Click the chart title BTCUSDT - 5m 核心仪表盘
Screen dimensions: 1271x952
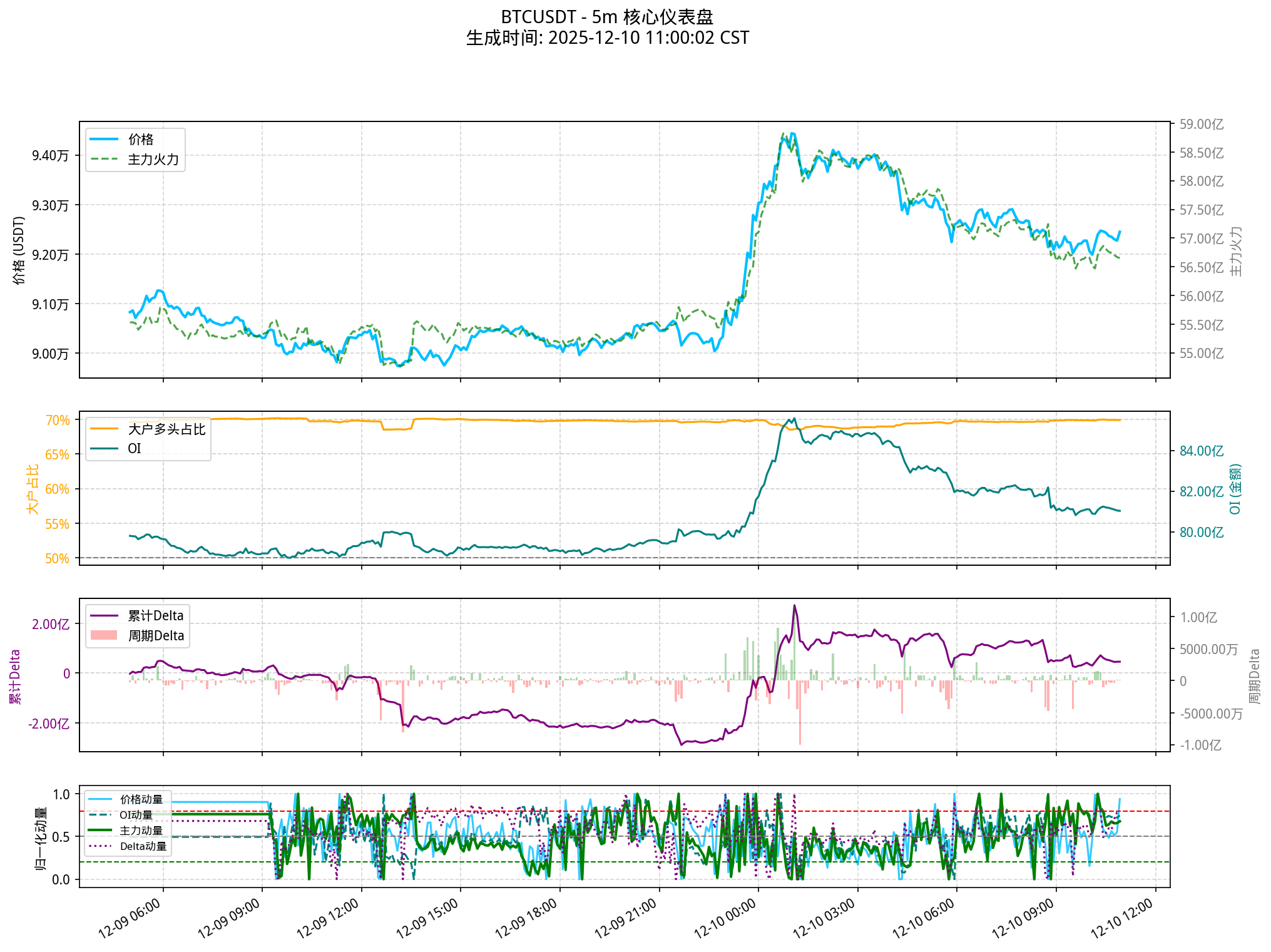click(607, 17)
